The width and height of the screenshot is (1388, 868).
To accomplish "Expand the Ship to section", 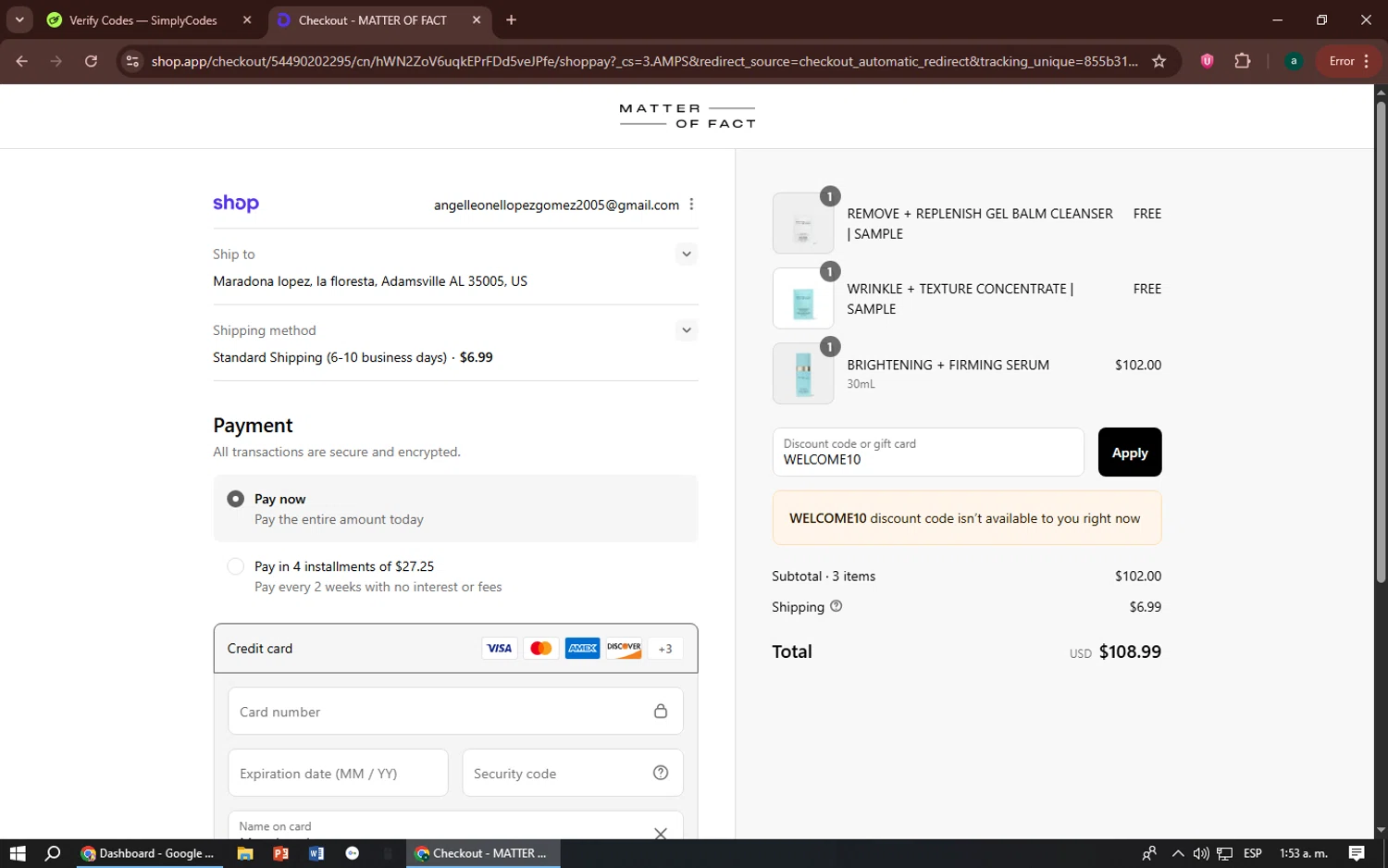I will pos(686,254).
